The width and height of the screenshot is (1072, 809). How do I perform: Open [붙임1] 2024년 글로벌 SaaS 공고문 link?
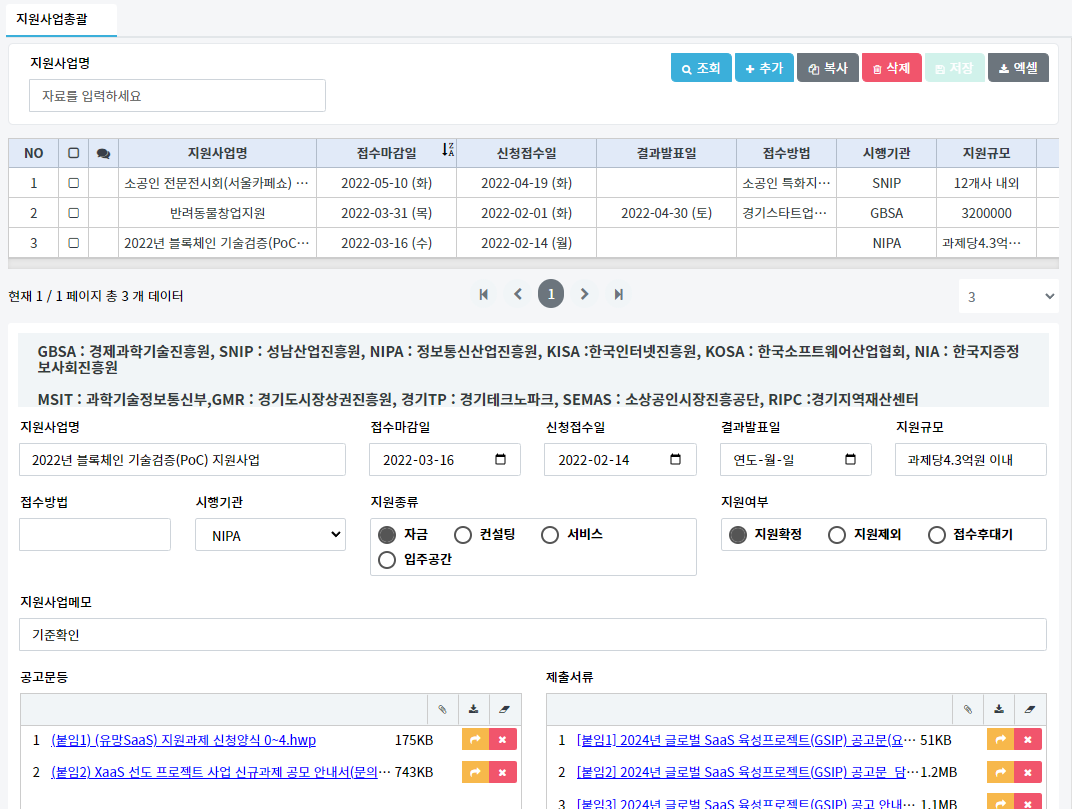[x=746, y=740]
